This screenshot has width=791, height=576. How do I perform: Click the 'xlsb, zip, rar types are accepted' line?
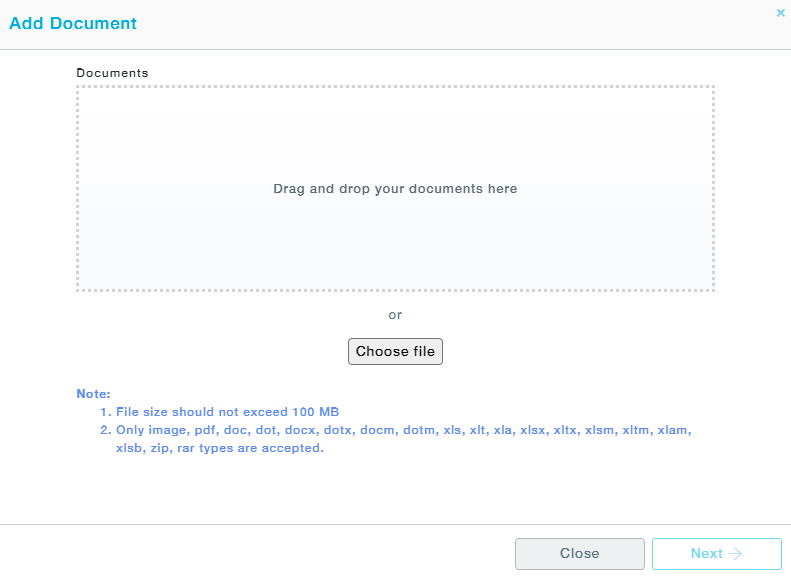219,448
